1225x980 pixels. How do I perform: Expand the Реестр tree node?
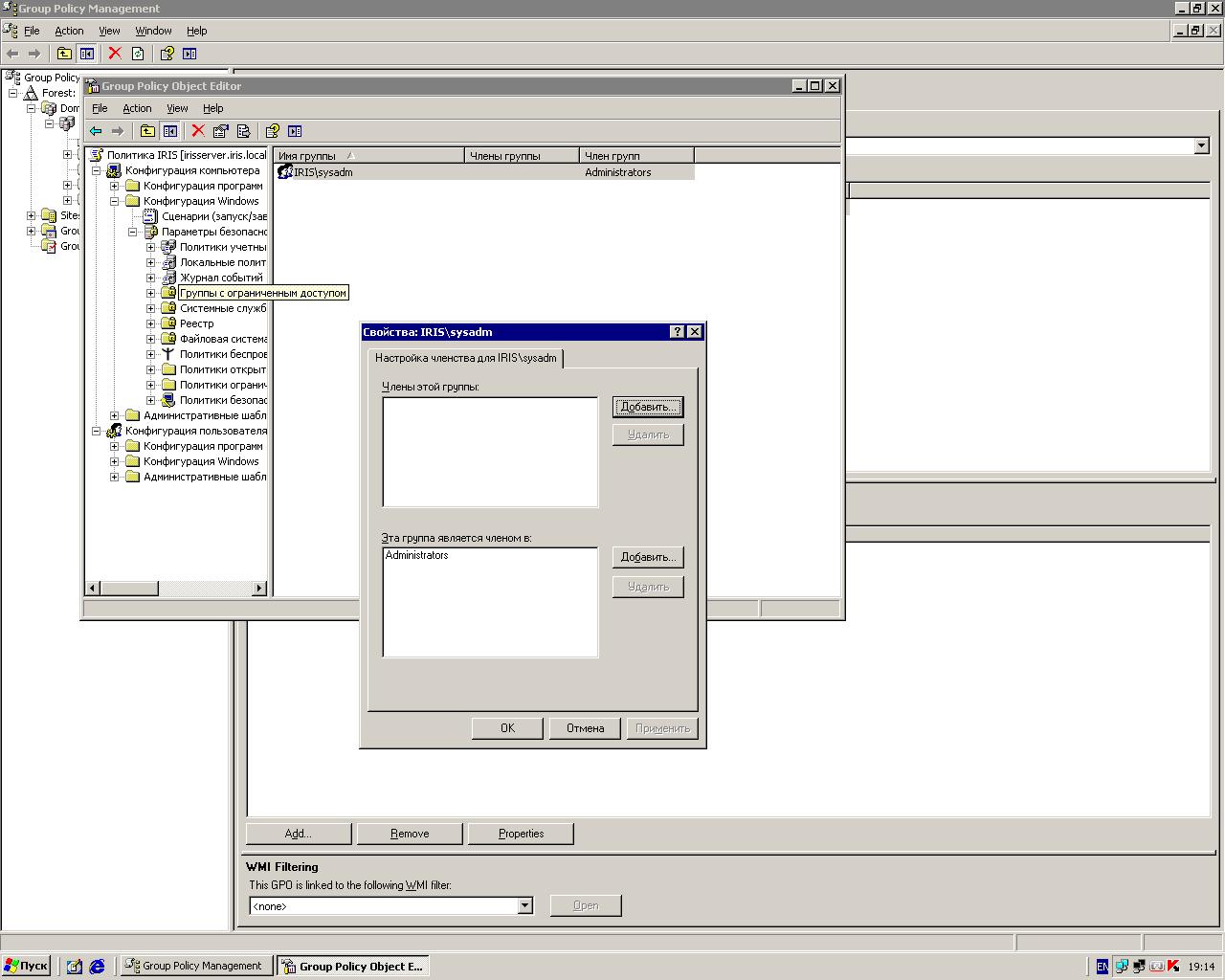150,323
